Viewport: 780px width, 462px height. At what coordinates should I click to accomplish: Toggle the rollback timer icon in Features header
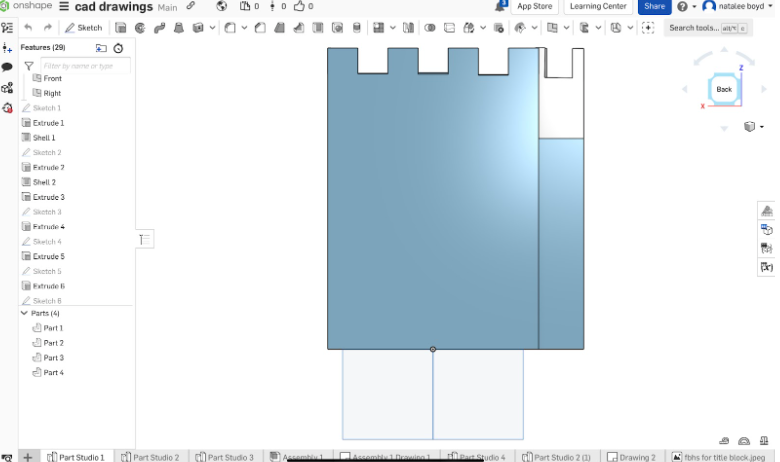[118, 48]
